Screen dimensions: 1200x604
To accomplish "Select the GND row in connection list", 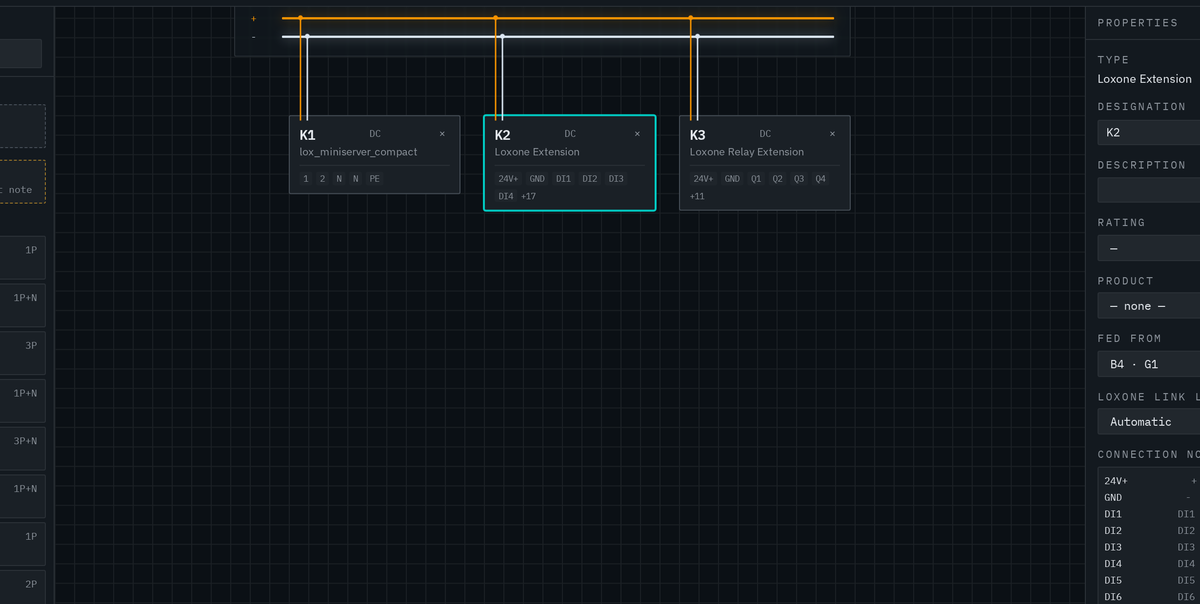I will click(1150, 497).
